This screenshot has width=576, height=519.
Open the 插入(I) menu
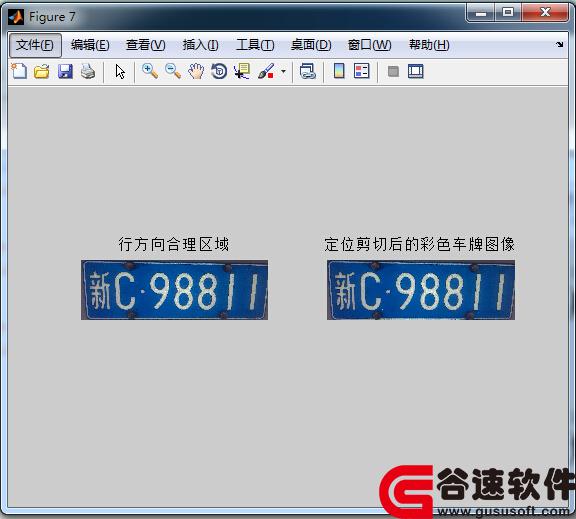[201, 45]
